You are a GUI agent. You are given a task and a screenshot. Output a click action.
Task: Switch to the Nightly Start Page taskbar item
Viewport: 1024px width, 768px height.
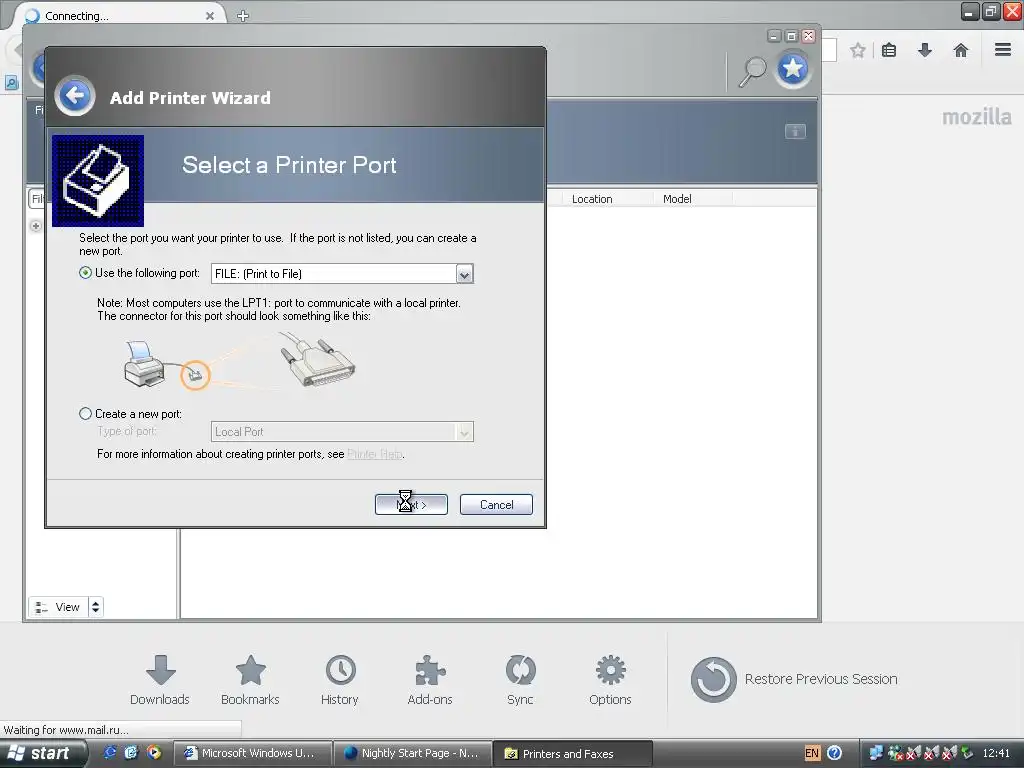pyautogui.click(x=413, y=754)
